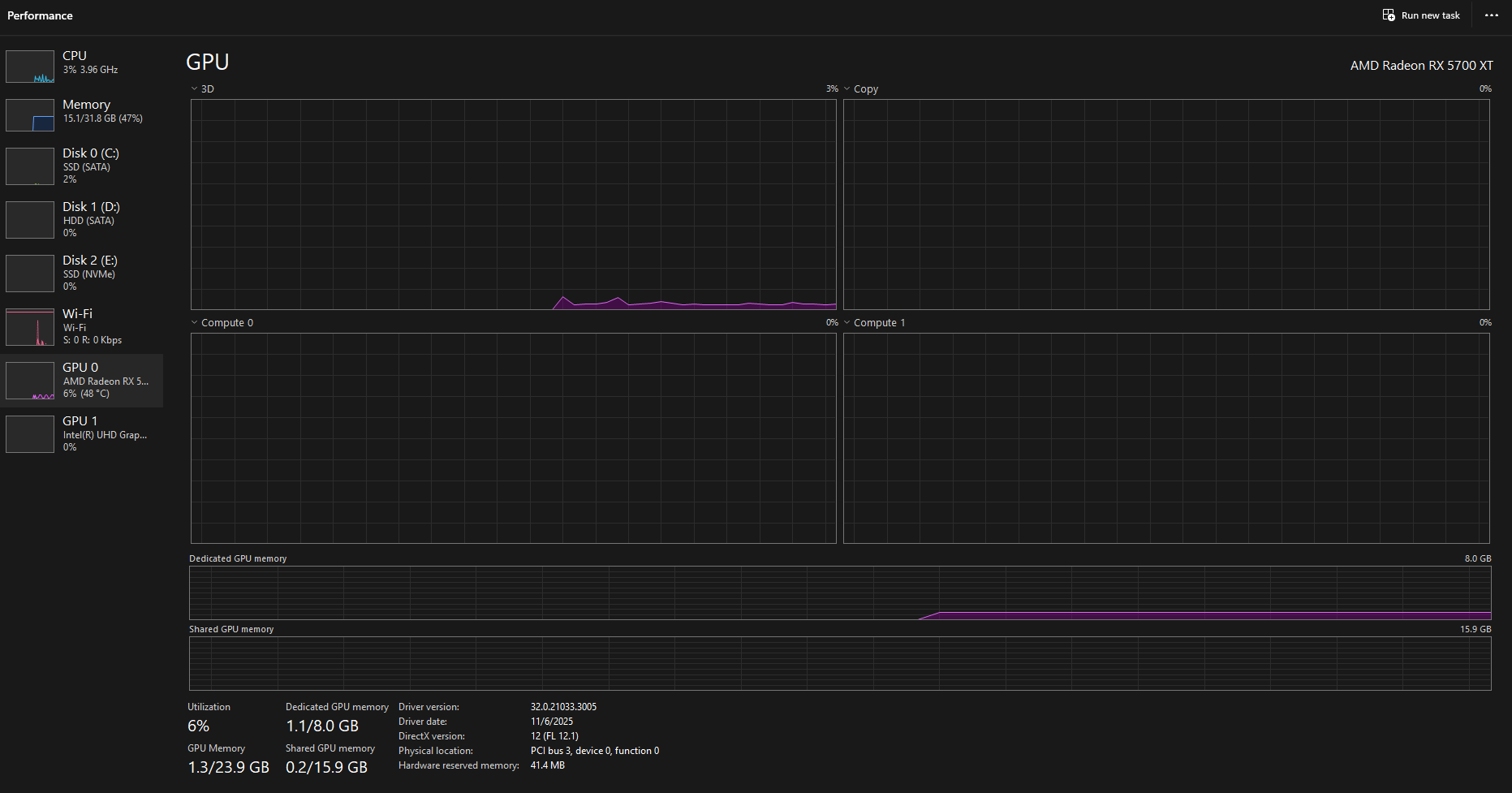The width and height of the screenshot is (1512, 793).
Task: Open the three-dot more options menu
Action: 1492,15
